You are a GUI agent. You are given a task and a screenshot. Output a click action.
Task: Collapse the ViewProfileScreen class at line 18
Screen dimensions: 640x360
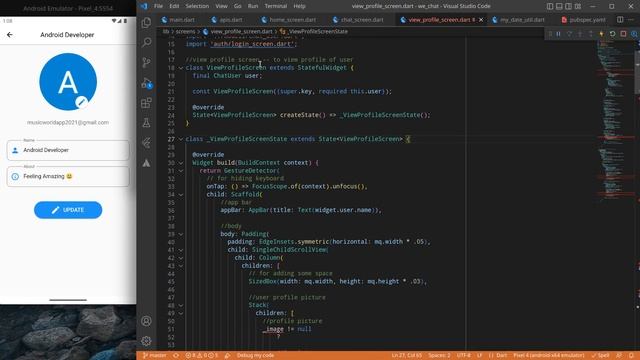click(181, 68)
